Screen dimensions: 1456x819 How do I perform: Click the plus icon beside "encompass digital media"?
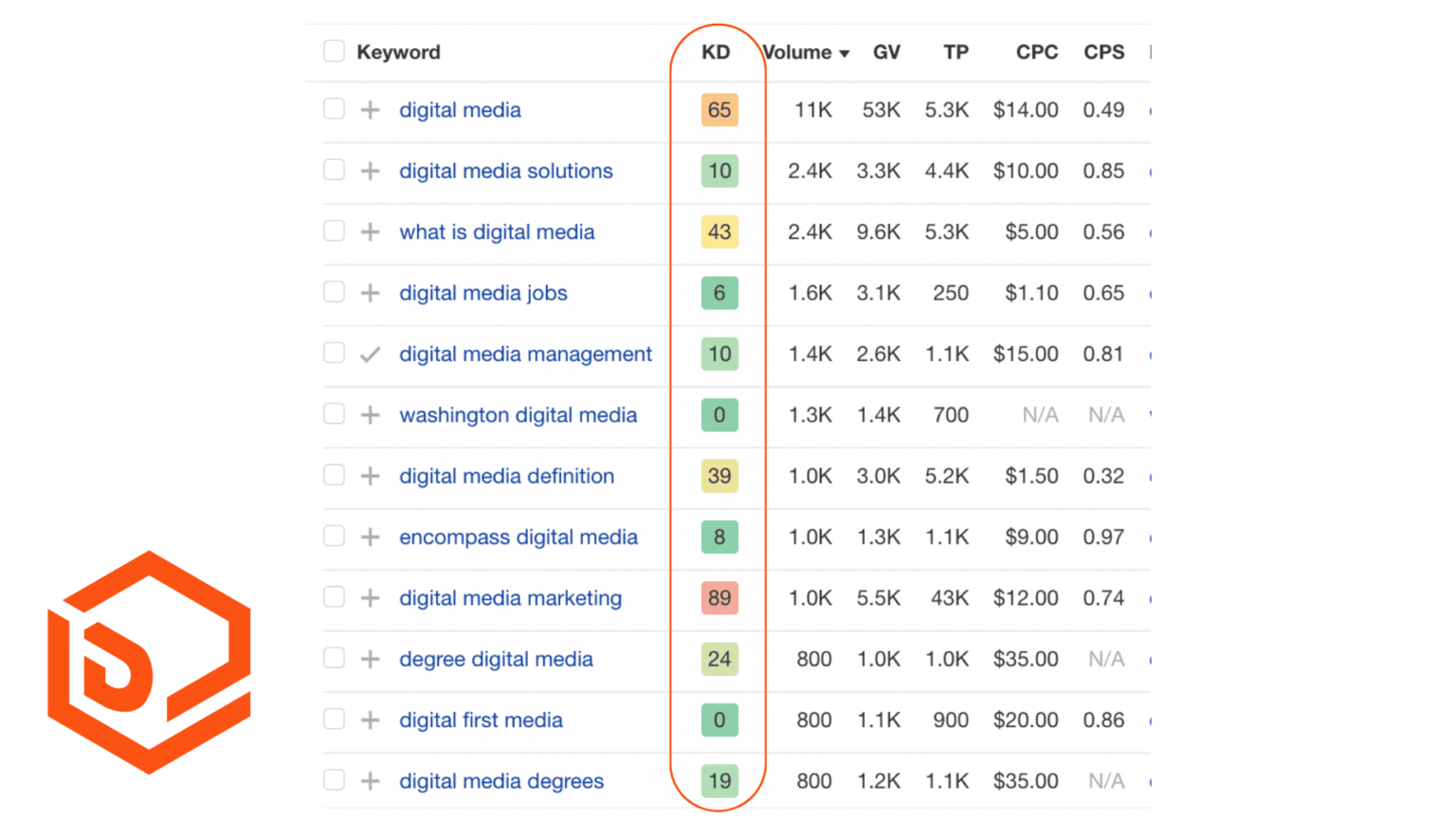[x=370, y=537]
